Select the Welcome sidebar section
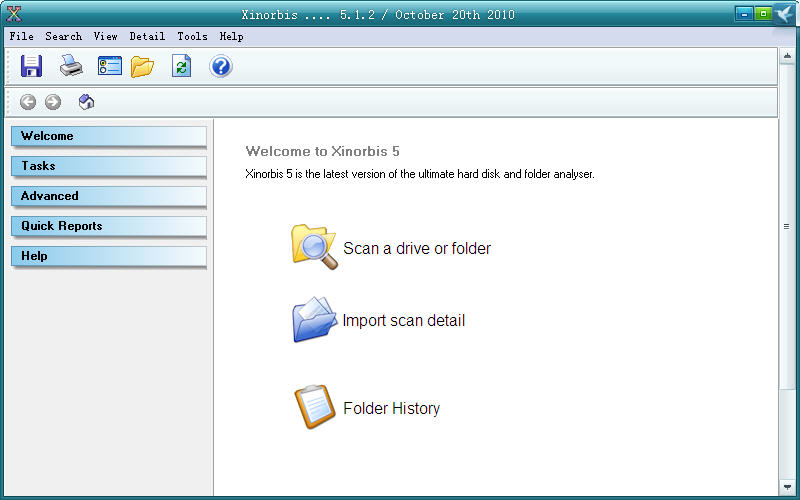The image size is (800, 500). coord(108,136)
